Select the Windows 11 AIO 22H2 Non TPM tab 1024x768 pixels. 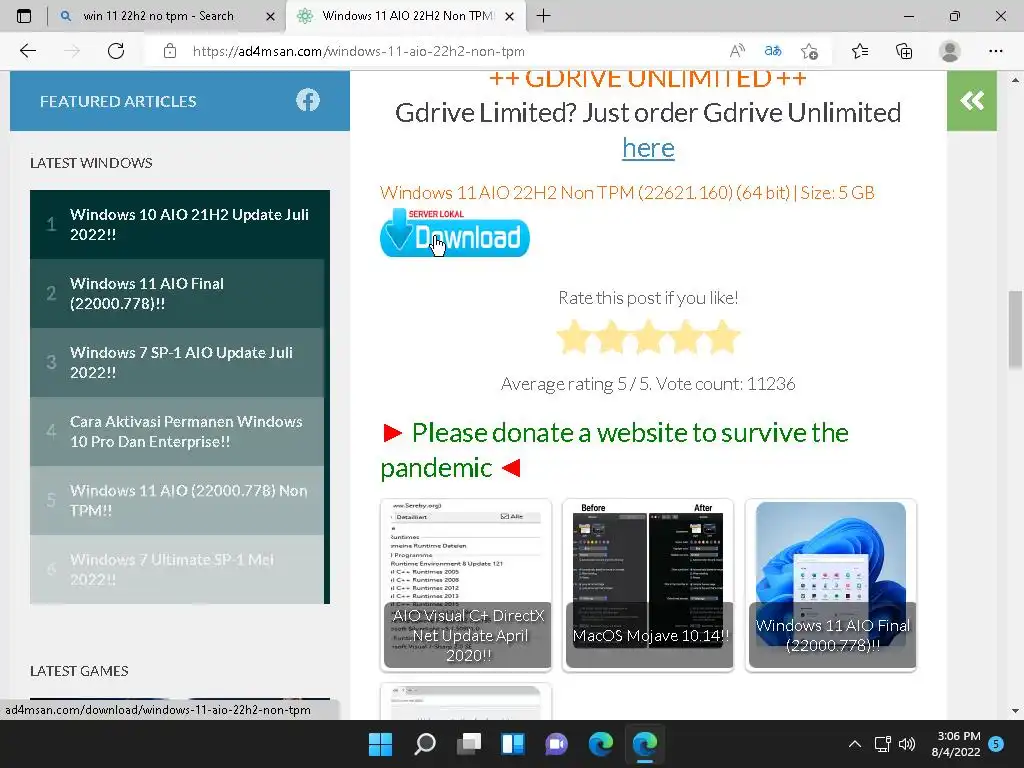click(405, 16)
